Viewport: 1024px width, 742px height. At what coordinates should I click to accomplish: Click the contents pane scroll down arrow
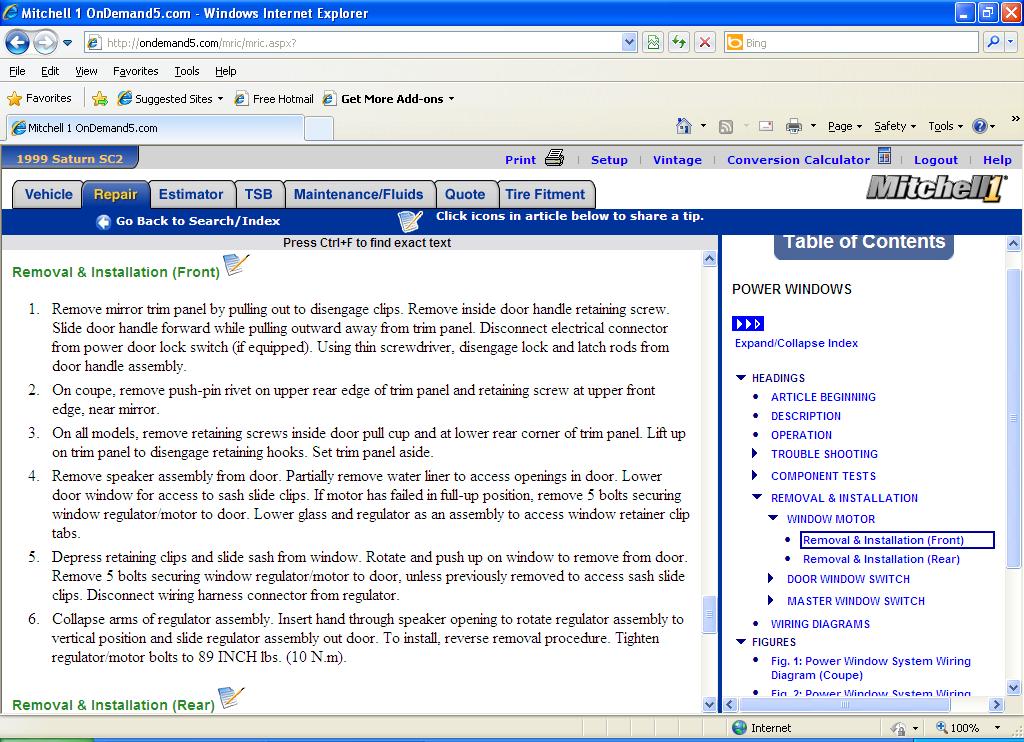(x=1013, y=687)
